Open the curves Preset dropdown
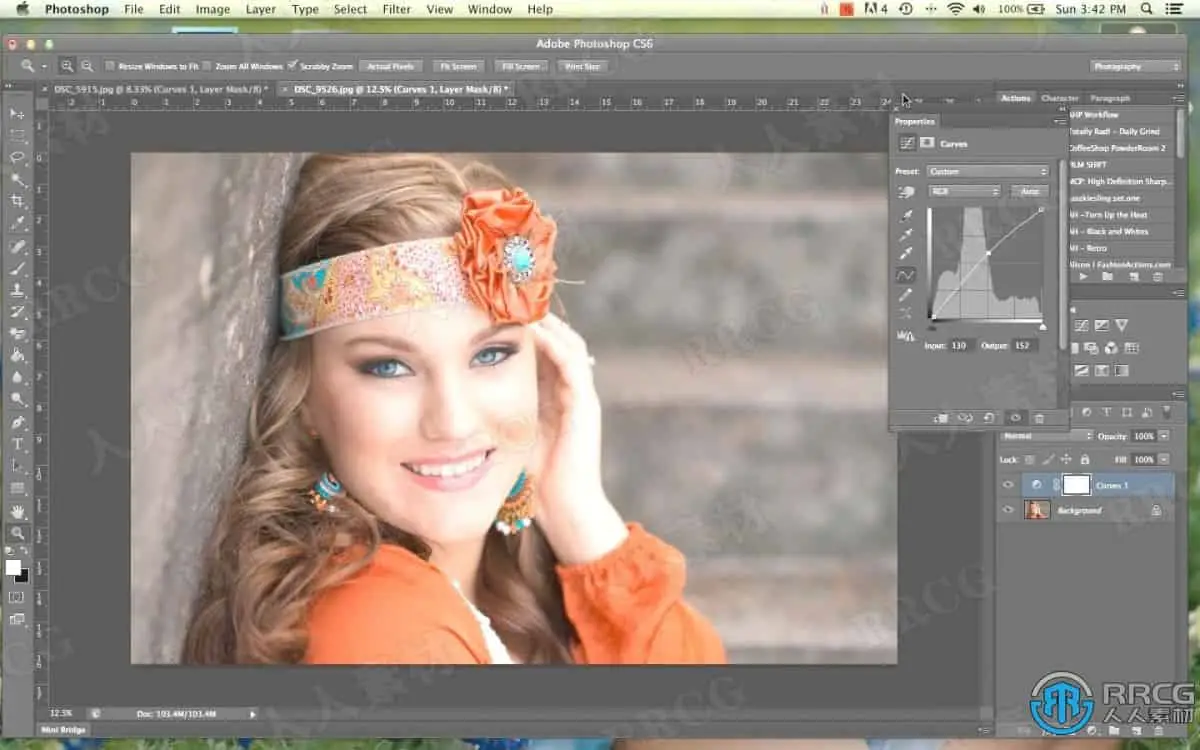The height and width of the screenshot is (750, 1200). (x=987, y=171)
